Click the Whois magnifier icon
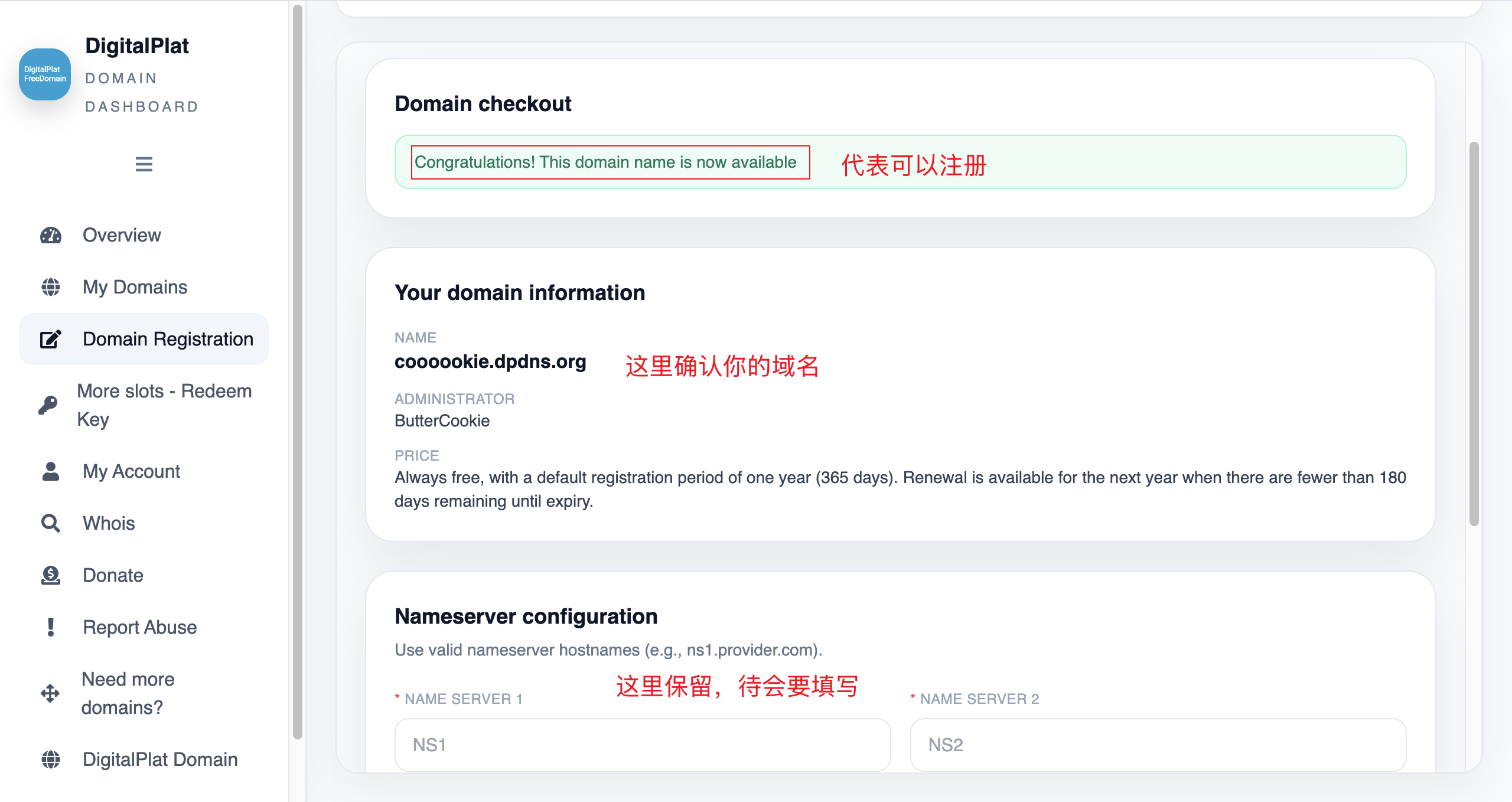Screen dimensions: 1512x802 51,523
